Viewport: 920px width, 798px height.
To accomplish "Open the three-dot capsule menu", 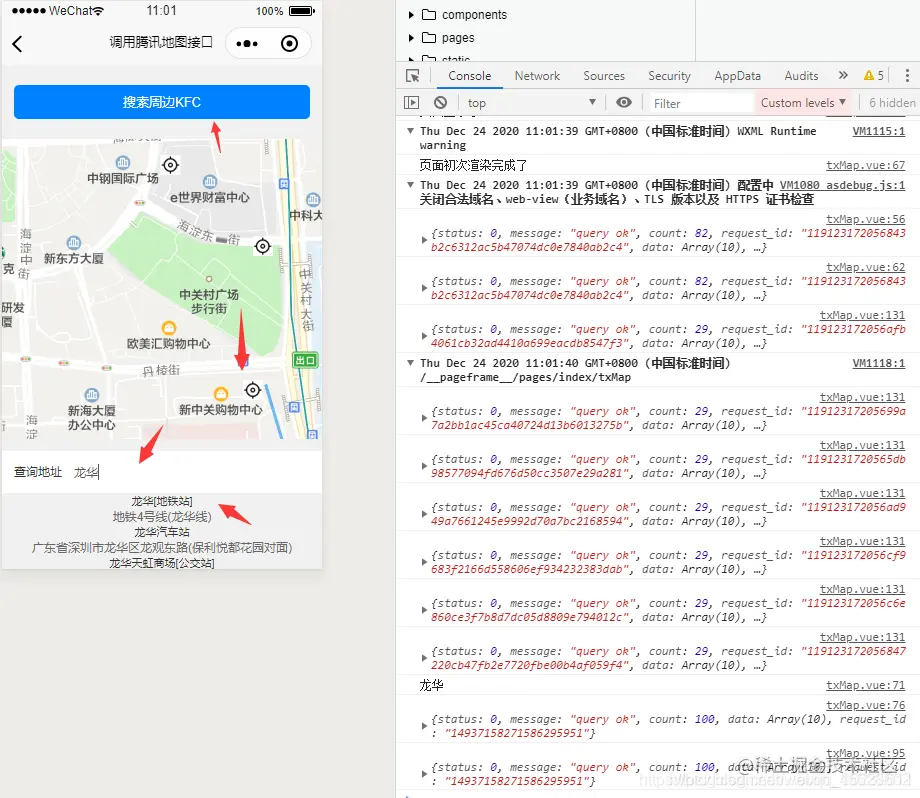I will (247, 43).
